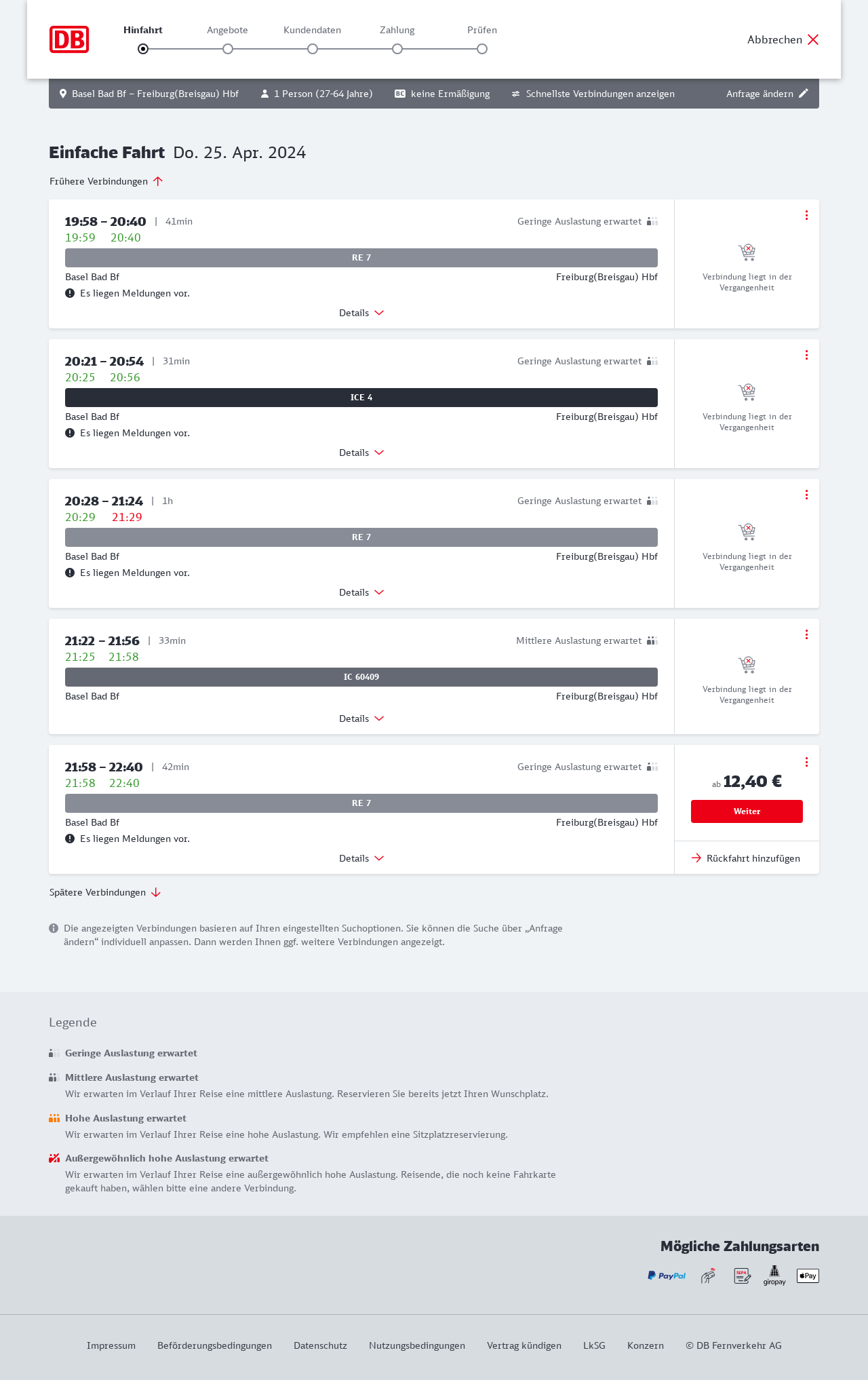This screenshot has width=868, height=1380.
Task: Open three-dot menu for 19:58 connection
Action: [x=806, y=215]
